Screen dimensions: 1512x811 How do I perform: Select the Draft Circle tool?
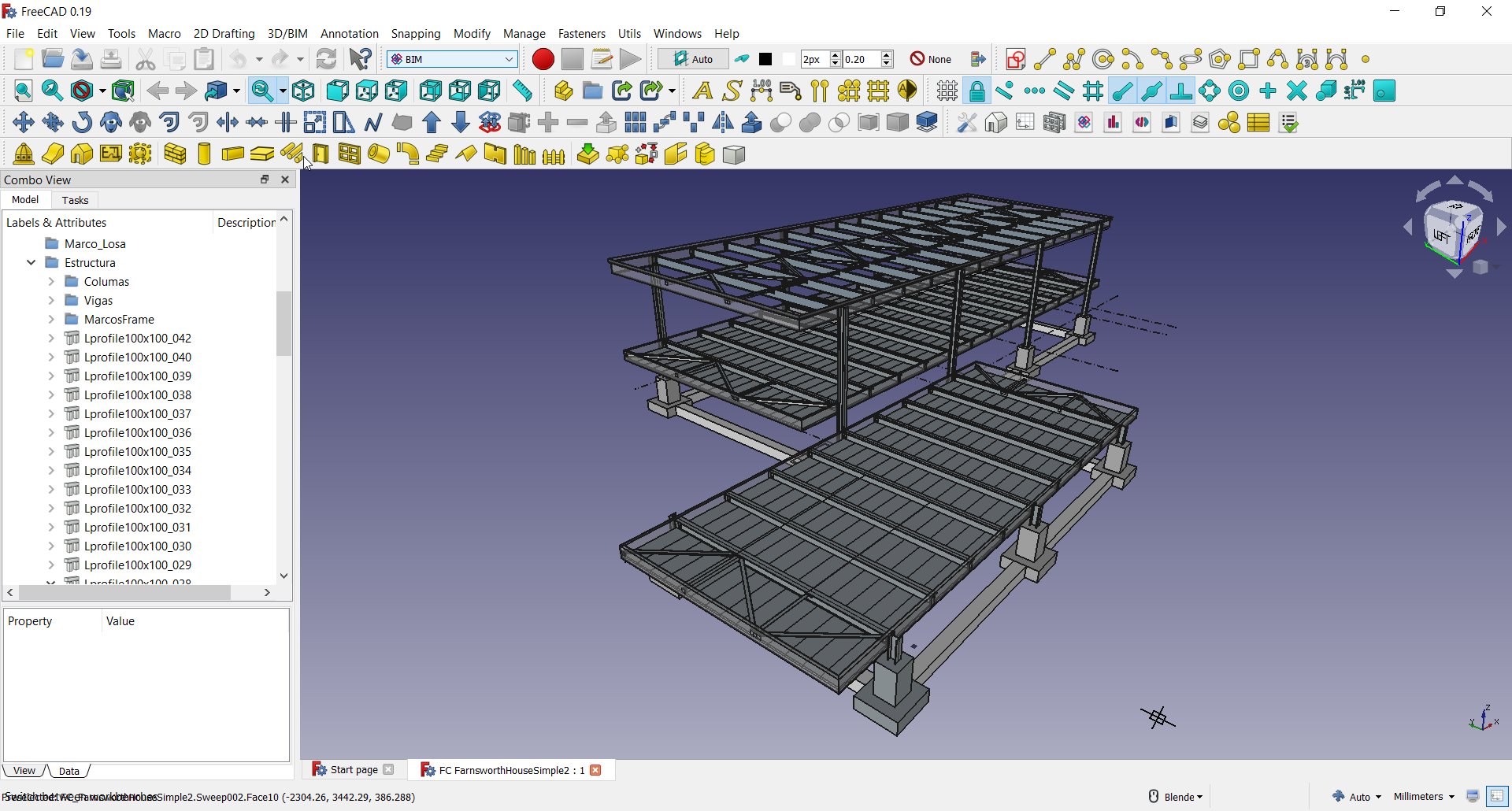coord(1103,59)
